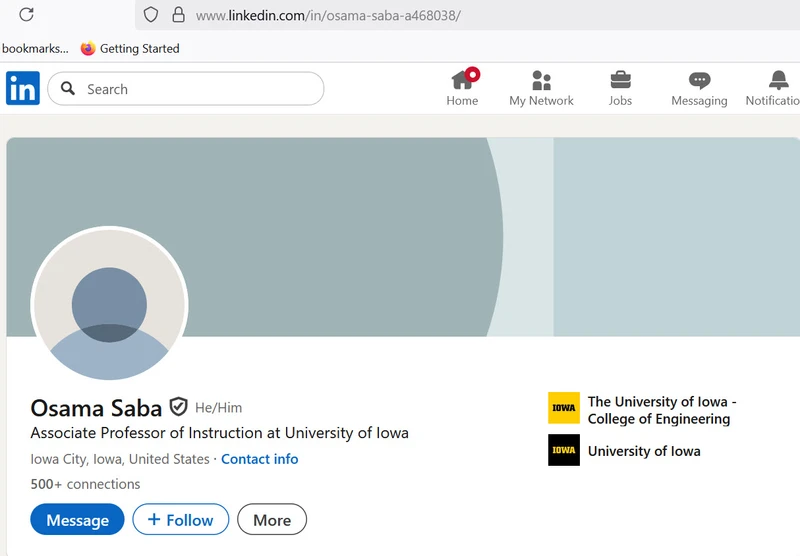800x556 pixels.
Task: Click the shield tracking protection icon
Action: point(151,15)
